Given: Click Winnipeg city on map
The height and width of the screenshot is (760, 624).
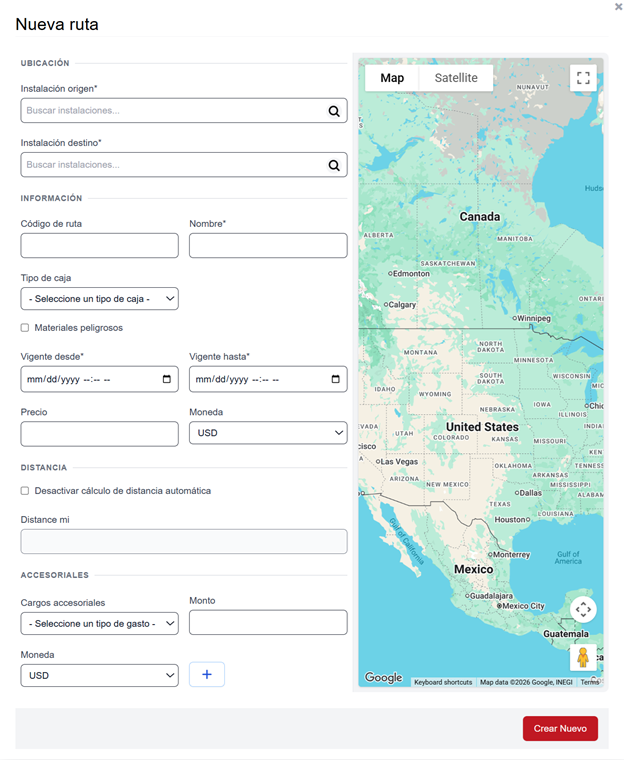Looking at the screenshot, I should point(532,318).
